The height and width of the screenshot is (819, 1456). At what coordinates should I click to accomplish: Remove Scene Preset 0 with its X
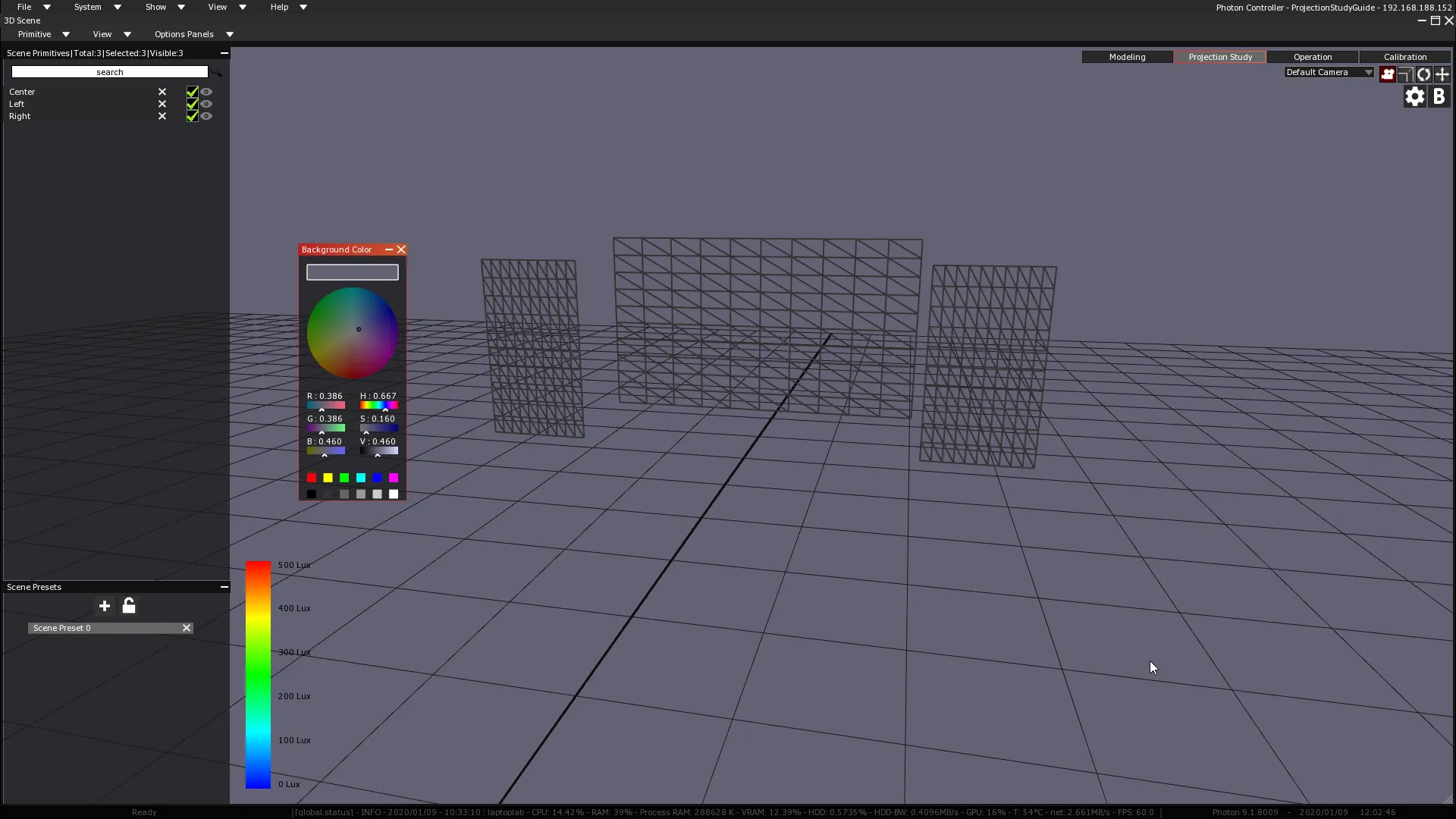click(x=186, y=628)
